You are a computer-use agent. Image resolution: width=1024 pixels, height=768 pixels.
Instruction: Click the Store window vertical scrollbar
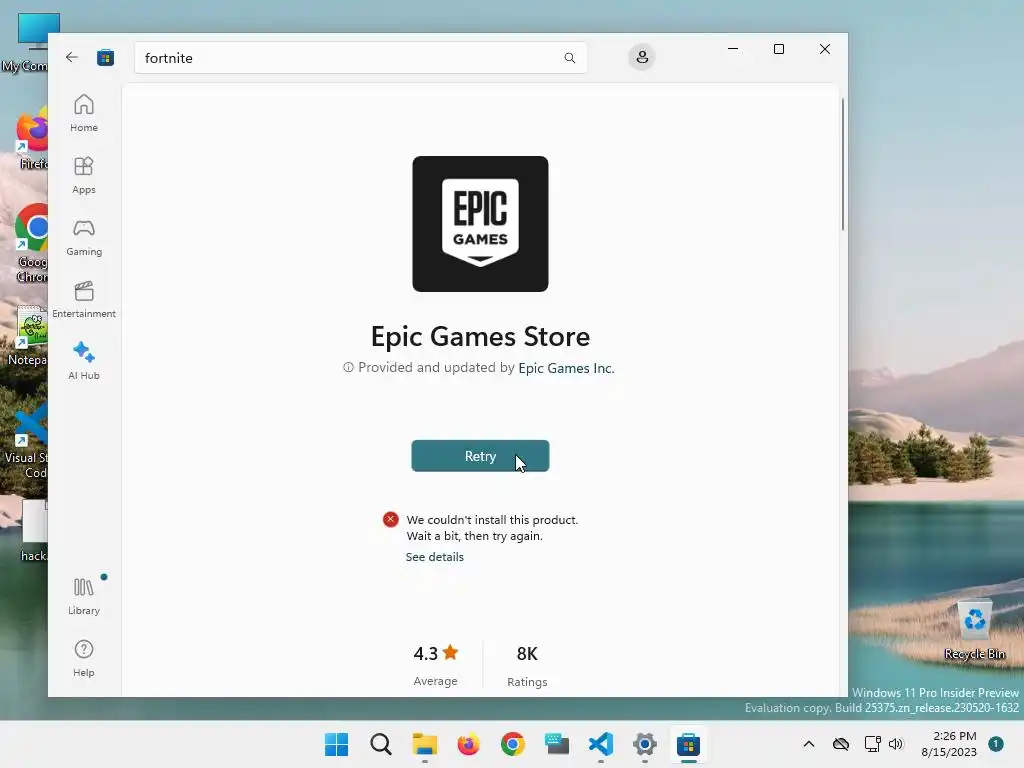coord(842,165)
